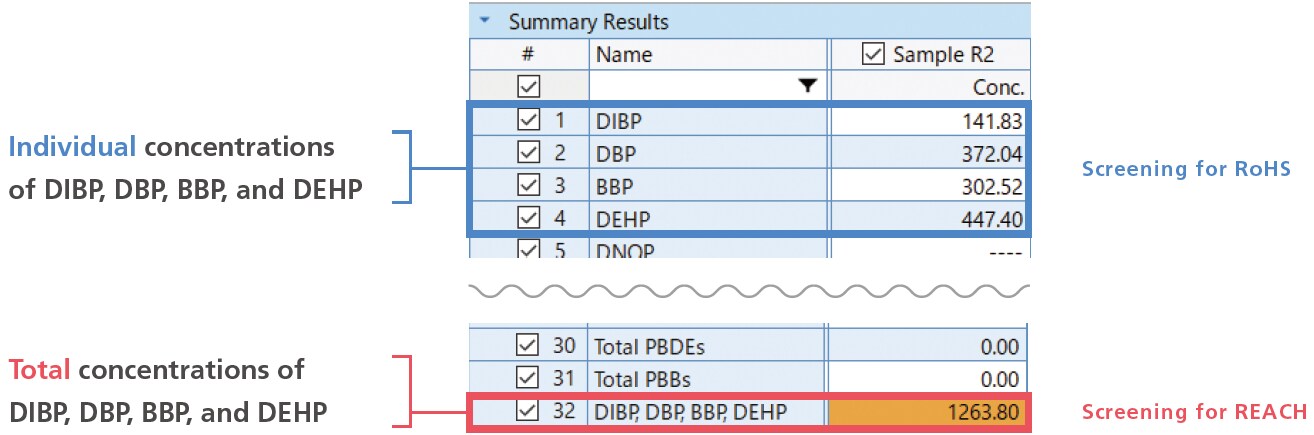Uncheck the row 1 DIBP checkbox
This screenshot has height=435, width=1314.
[528, 120]
